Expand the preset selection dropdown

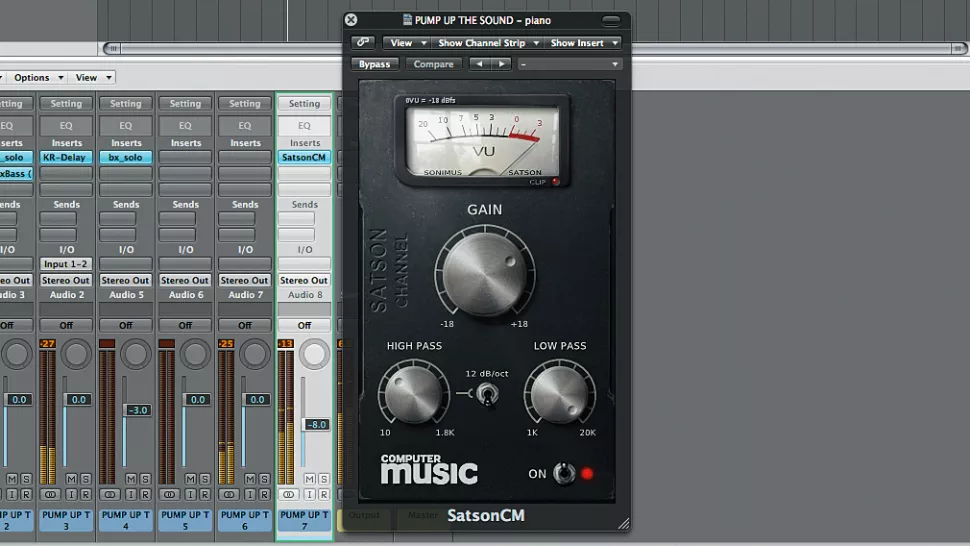pyautogui.click(x=570, y=64)
